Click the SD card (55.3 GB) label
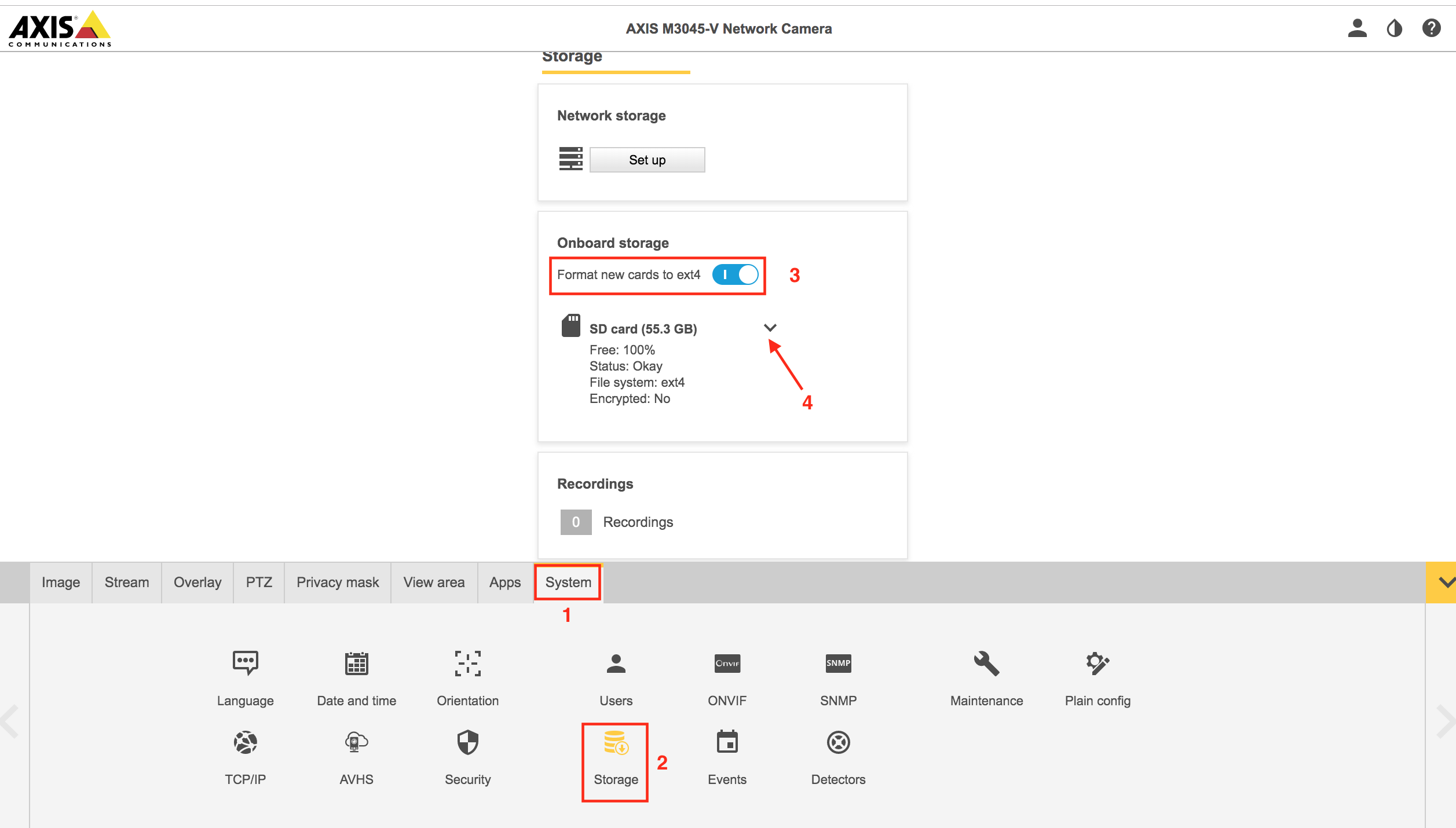 coord(643,329)
